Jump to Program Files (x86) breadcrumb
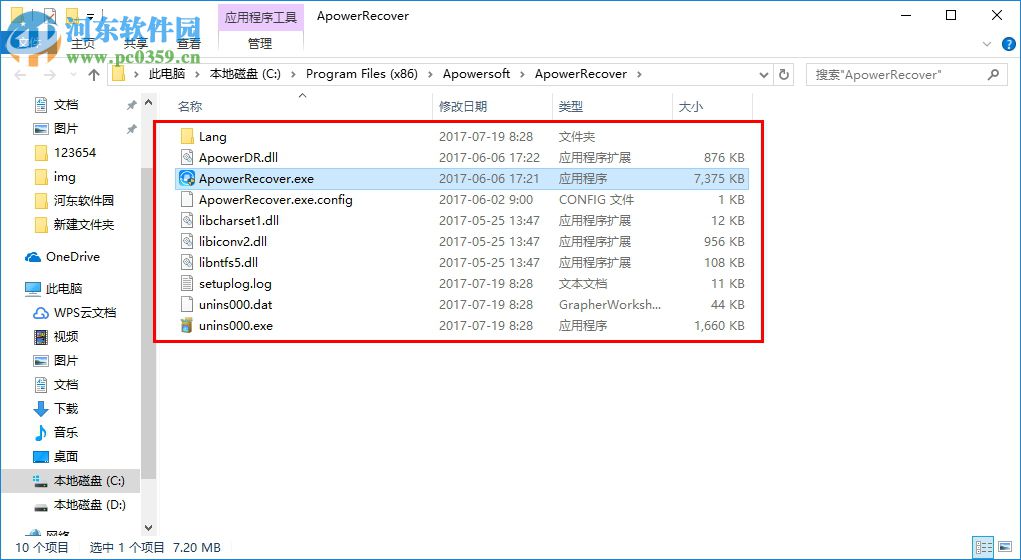 (361, 74)
